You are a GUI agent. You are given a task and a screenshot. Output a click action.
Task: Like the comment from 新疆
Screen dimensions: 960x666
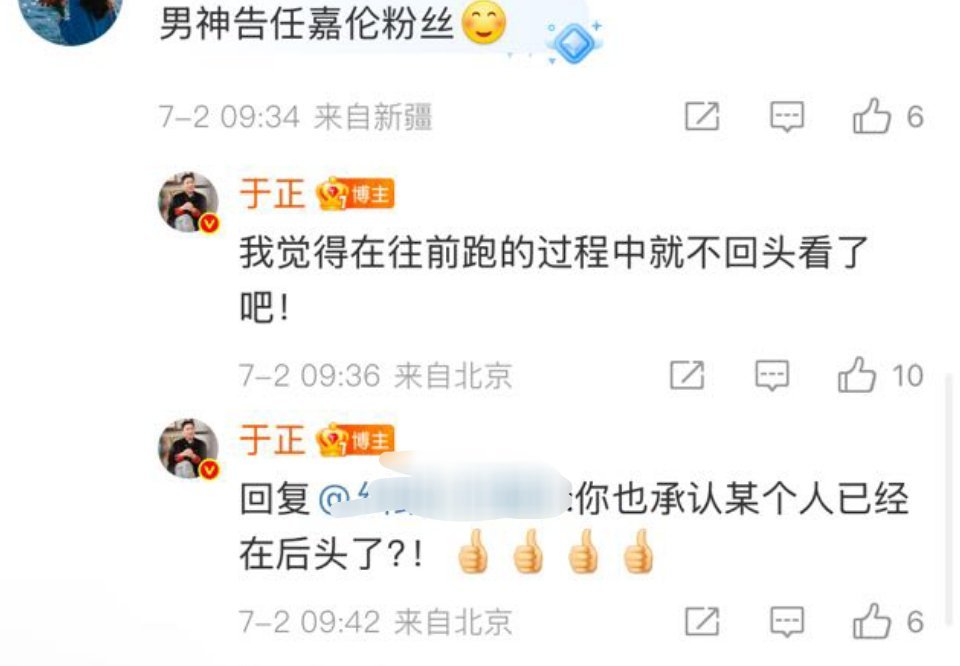871,116
